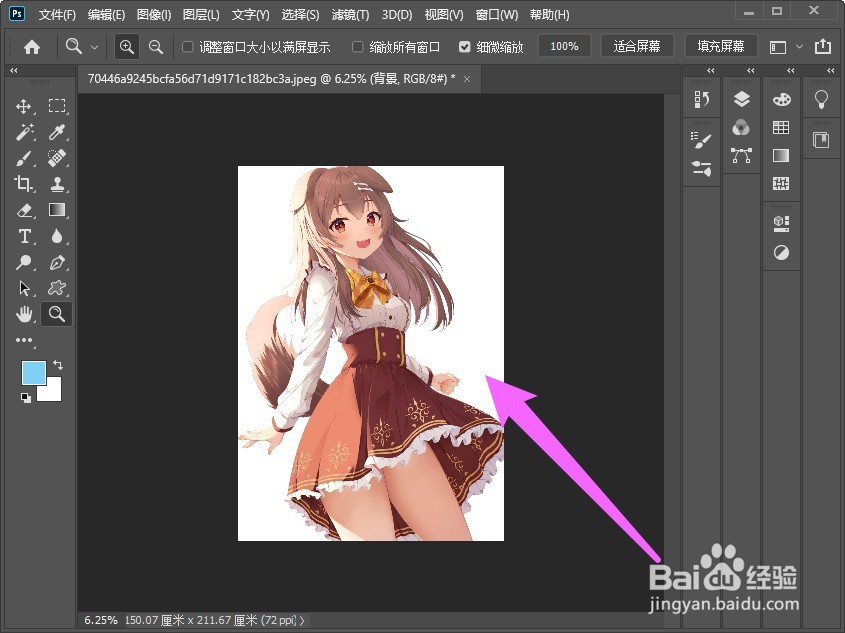
Task: Select the Eraser tool
Action: 24,210
